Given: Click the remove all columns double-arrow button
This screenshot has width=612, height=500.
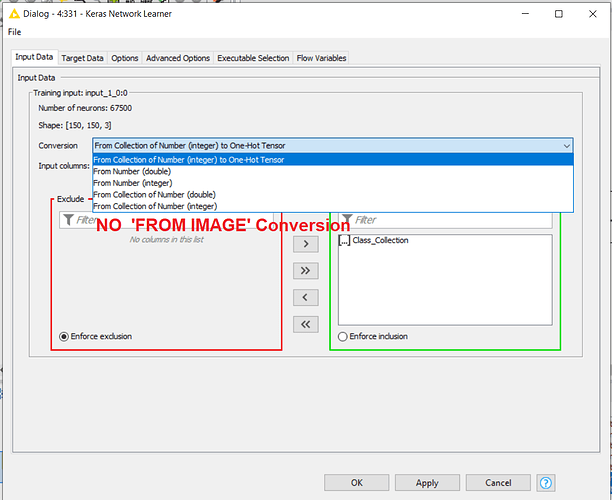Looking at the screenshot, I should [306, 324].
